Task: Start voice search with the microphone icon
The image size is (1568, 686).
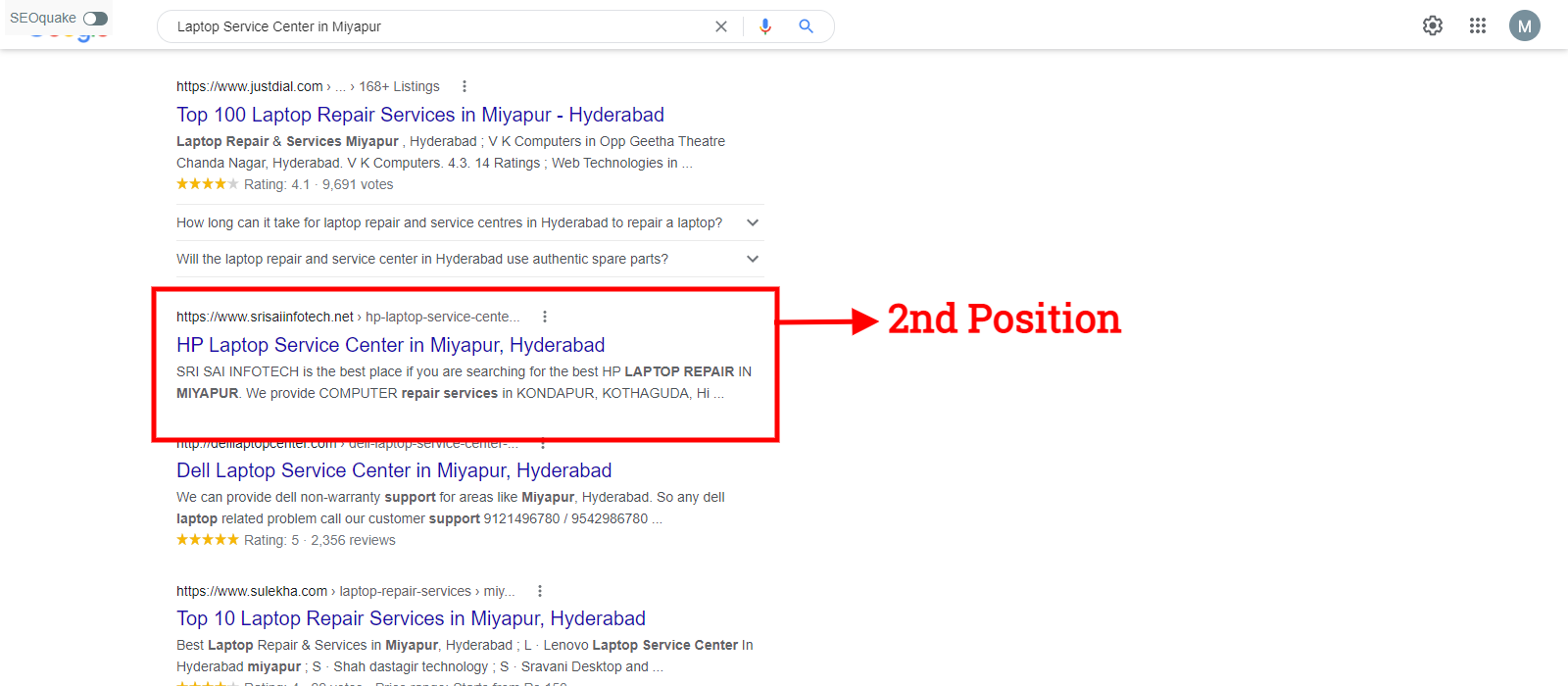Action: (x=765, y=26)
